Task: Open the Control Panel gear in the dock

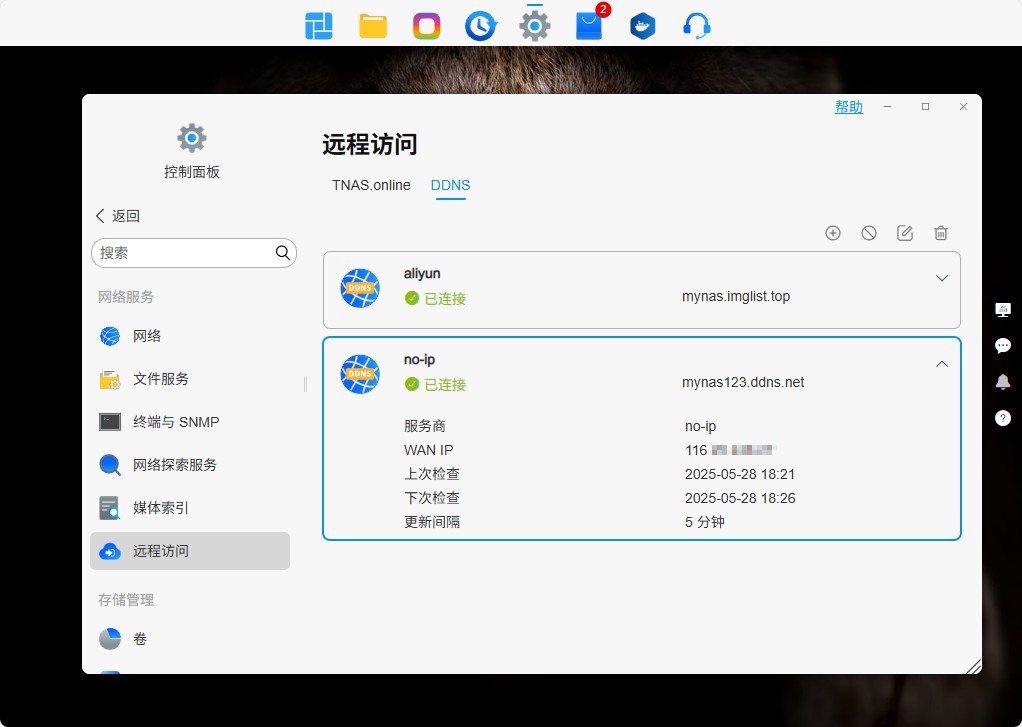Action: (x=535, y=27)
